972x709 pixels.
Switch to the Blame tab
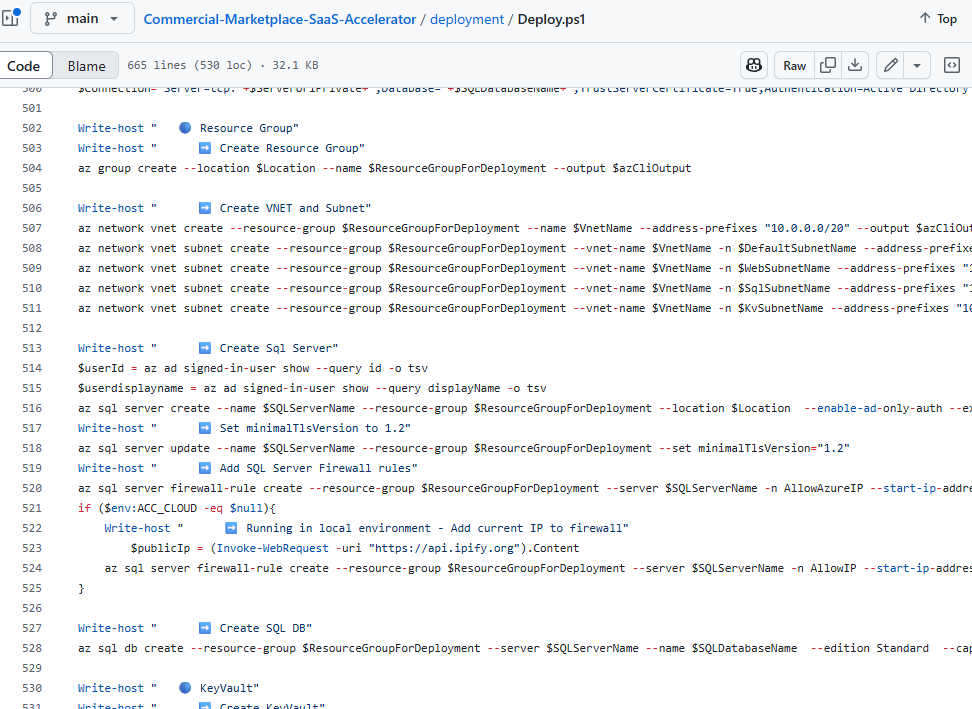(x=86, y=66)
